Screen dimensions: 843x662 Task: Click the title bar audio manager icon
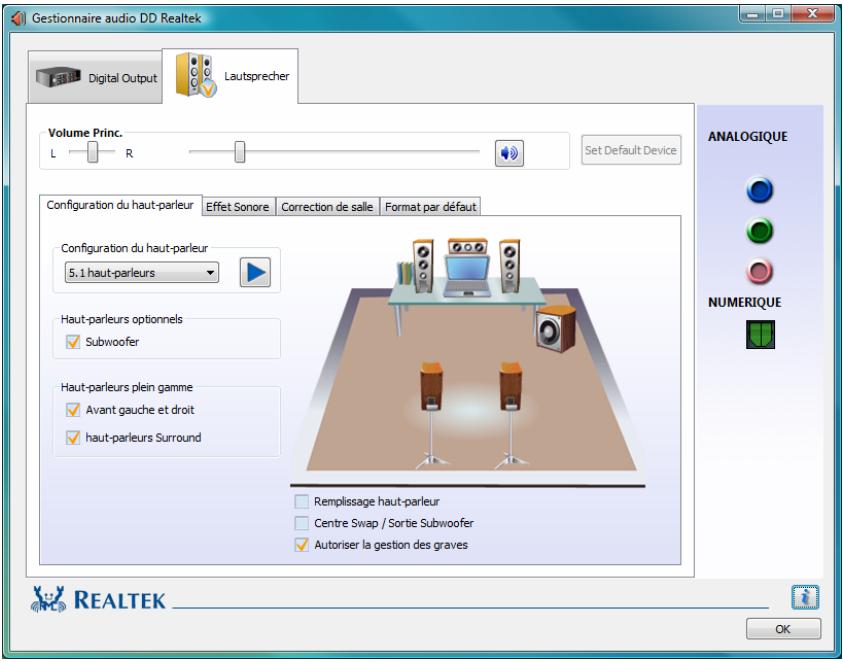coord(18,18)
